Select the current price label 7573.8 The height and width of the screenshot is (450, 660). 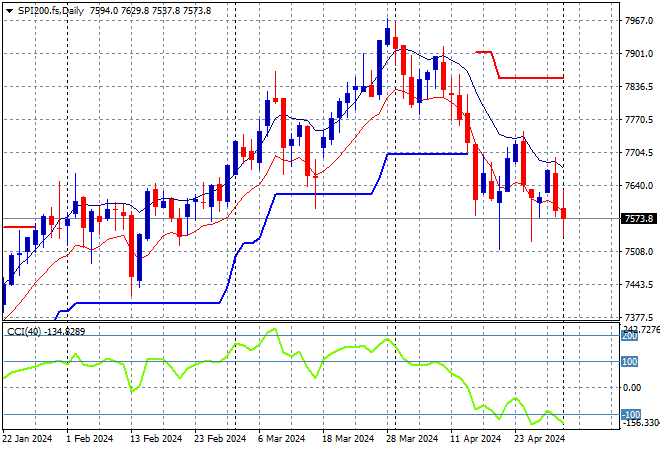coord(639,218)
